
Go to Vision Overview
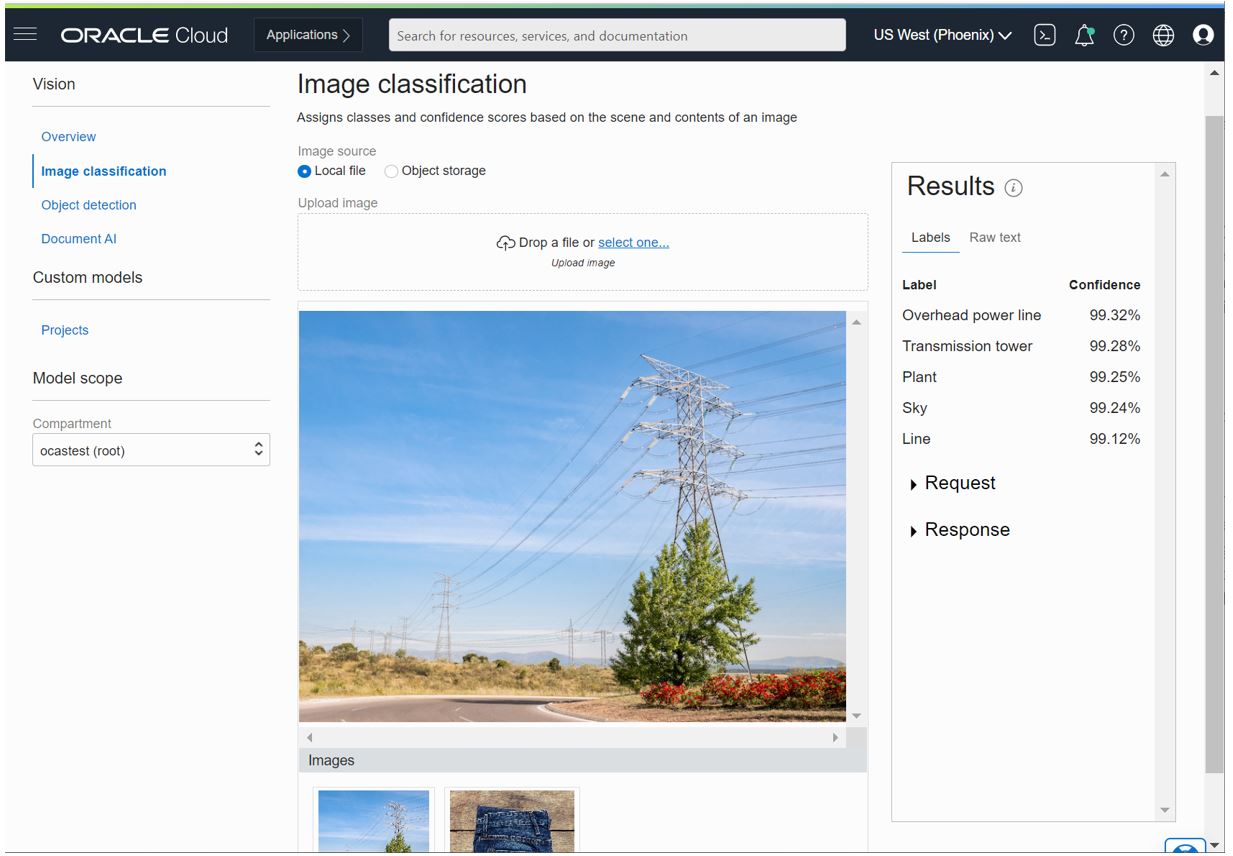point(69,137)
